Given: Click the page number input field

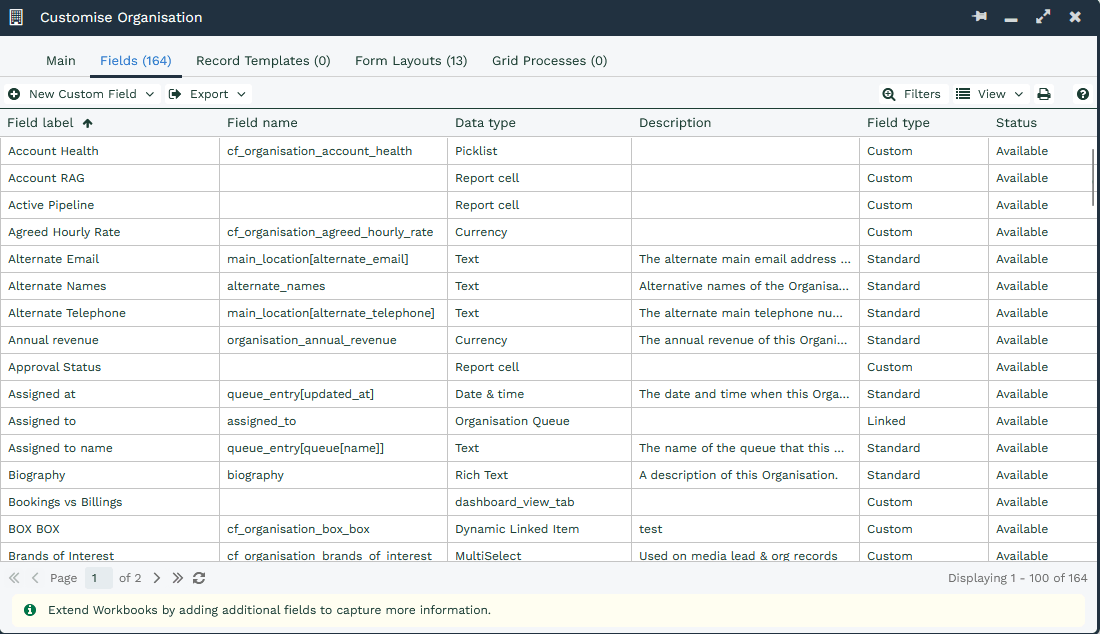Looking at the screenshot, I should (x=98, y=578).
